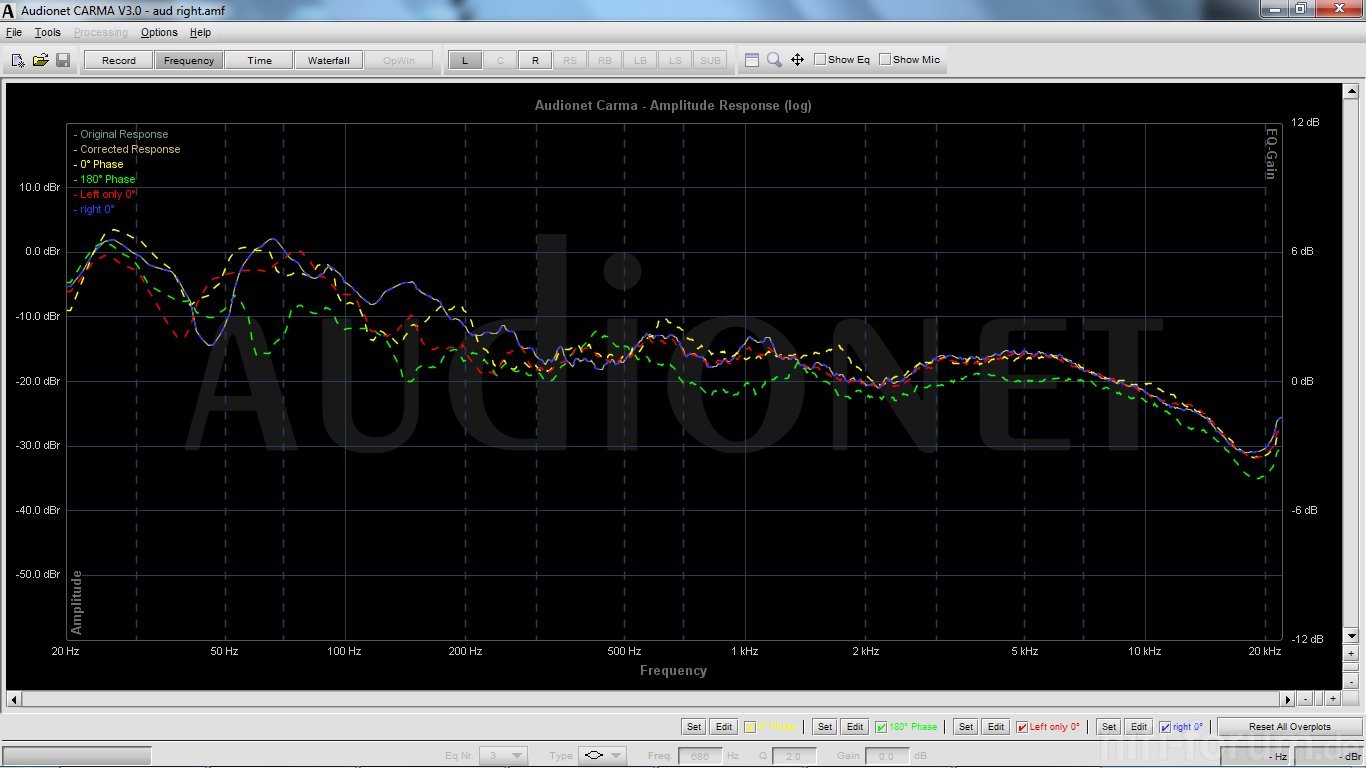Click the vertical zoom plus button
The width and height of the screenshot is (1366, 768).
pyautogui.click(x=1351, y=653)
